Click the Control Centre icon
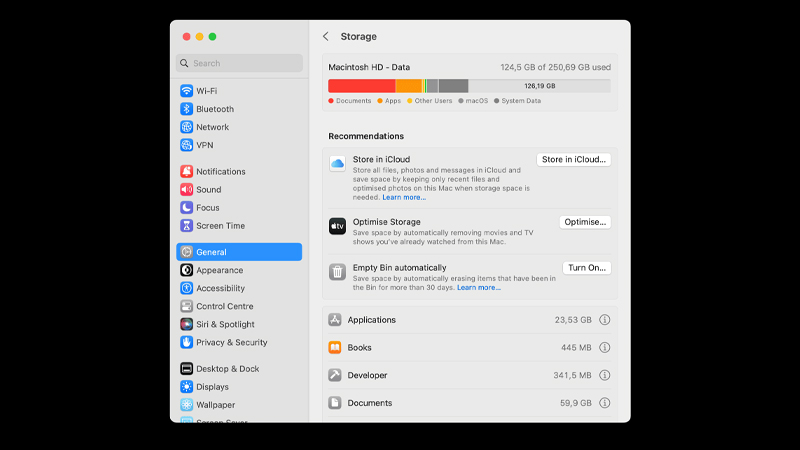This screenshot has height=450, width=800. point(187,306)
